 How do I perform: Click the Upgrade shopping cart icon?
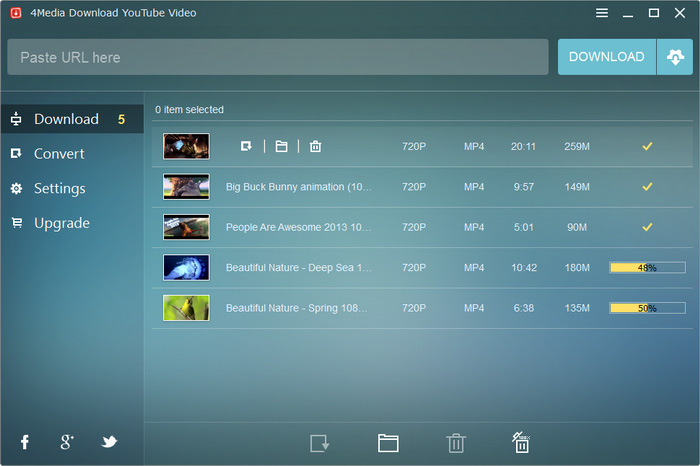[17, 222]
